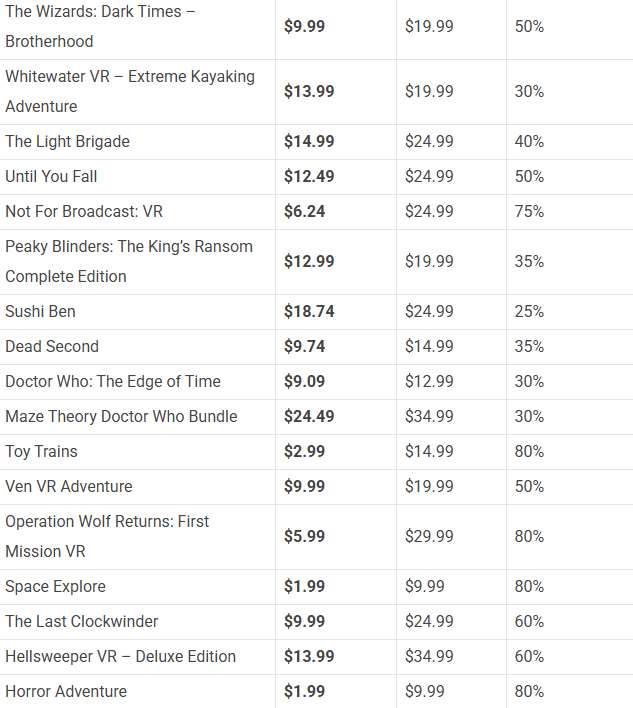Click The Light Brigade game name
The height and width of the screenshot is (708, 633).
(x=67, y=142)
